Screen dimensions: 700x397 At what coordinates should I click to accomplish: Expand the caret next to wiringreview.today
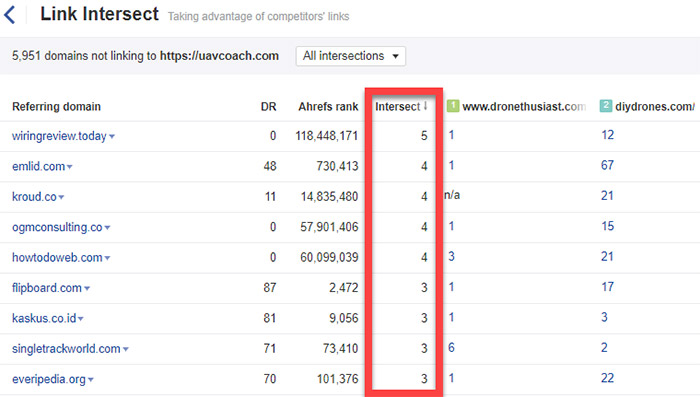(x=112, y=137)
